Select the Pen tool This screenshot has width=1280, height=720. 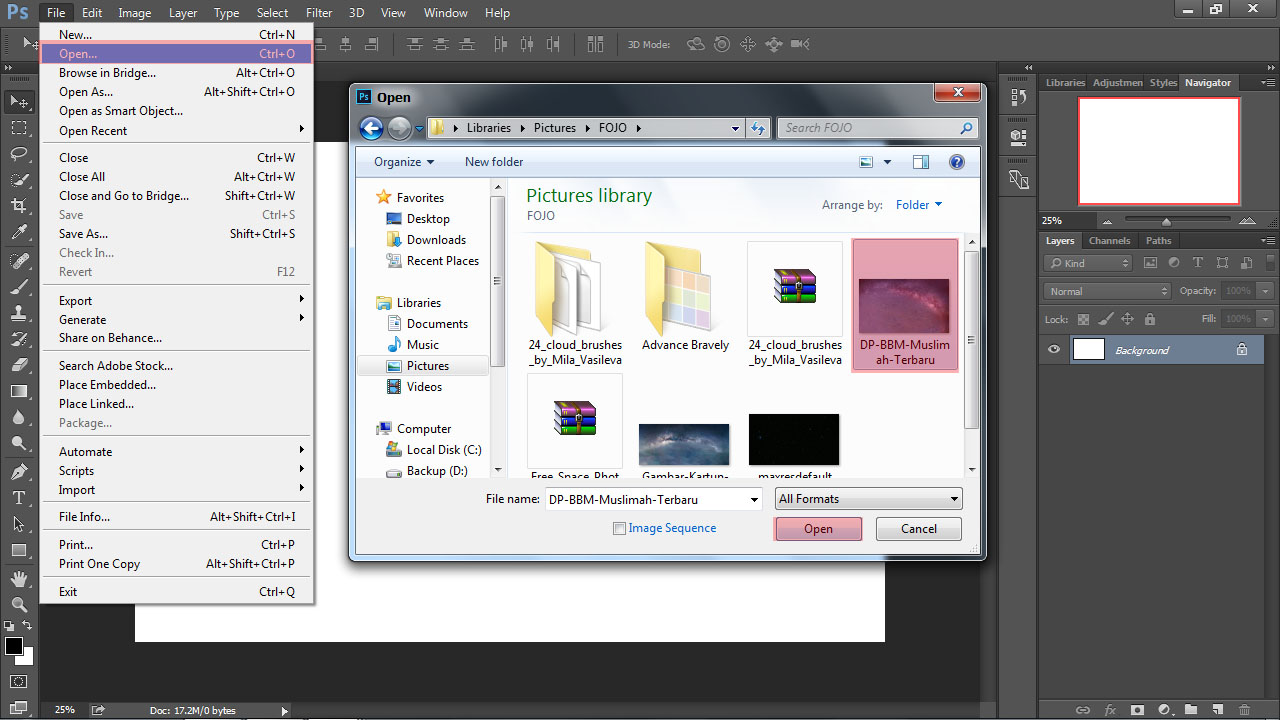[19, 472]
